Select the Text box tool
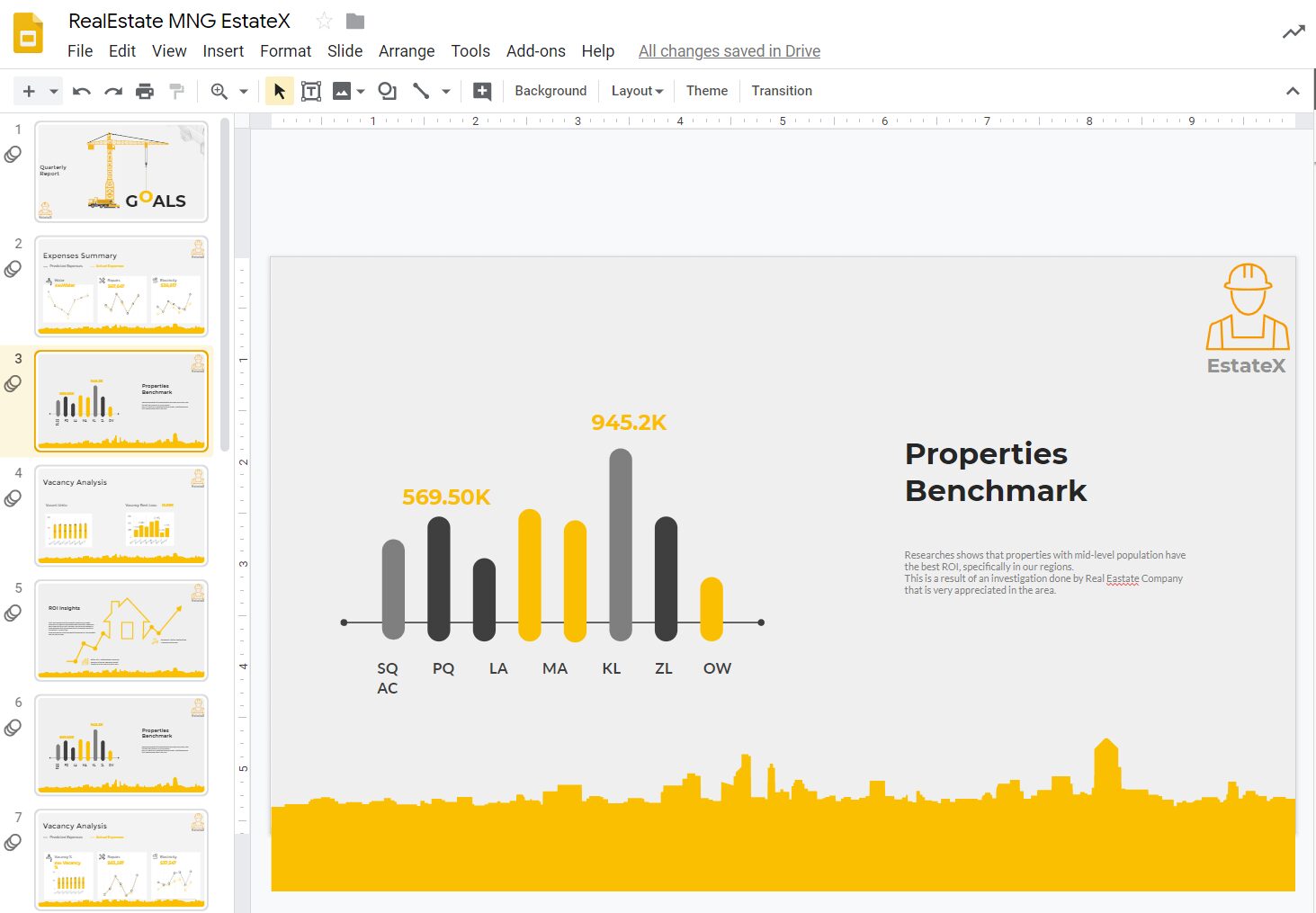 pos(311,90)
